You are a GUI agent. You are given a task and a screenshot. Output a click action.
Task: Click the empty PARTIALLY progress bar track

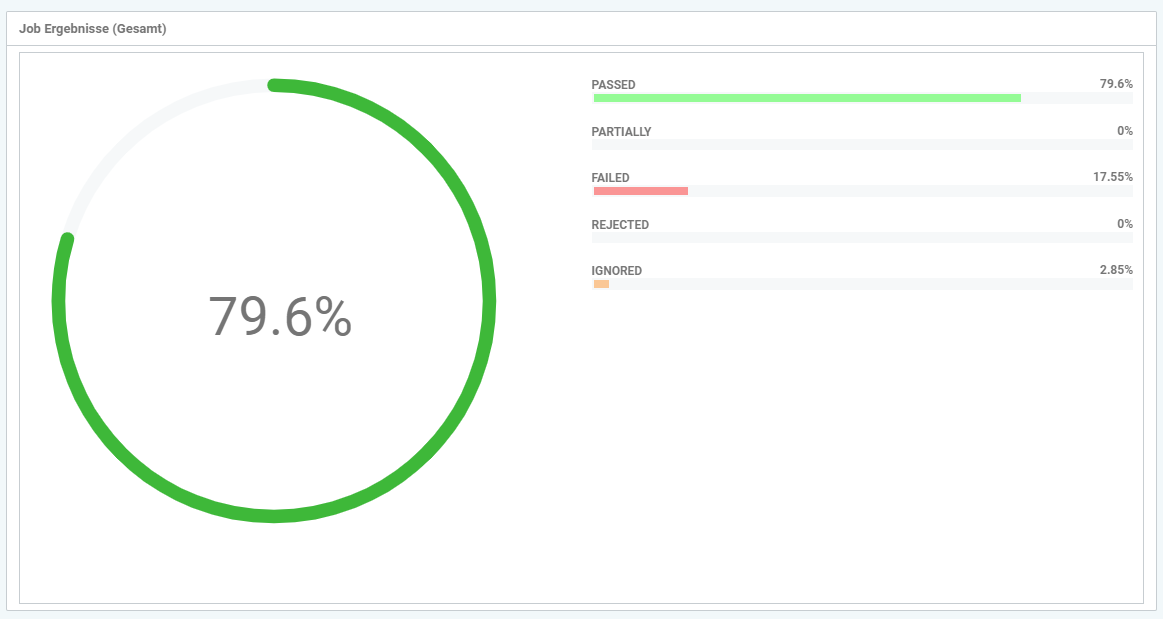pyautogui.click(x=862, y=145)
